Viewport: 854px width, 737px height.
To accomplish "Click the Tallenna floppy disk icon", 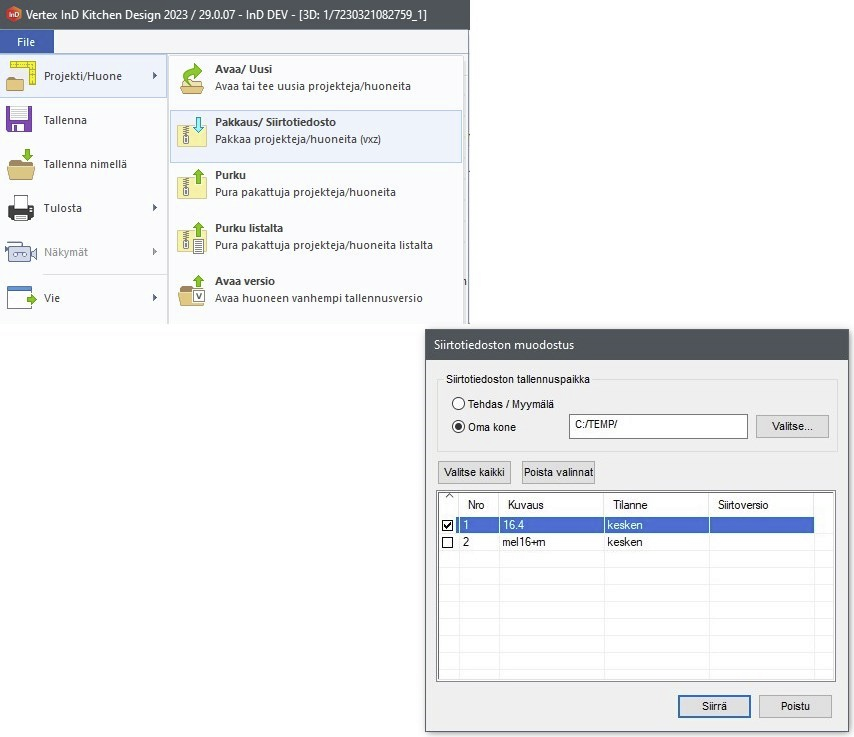I will 21,120.
